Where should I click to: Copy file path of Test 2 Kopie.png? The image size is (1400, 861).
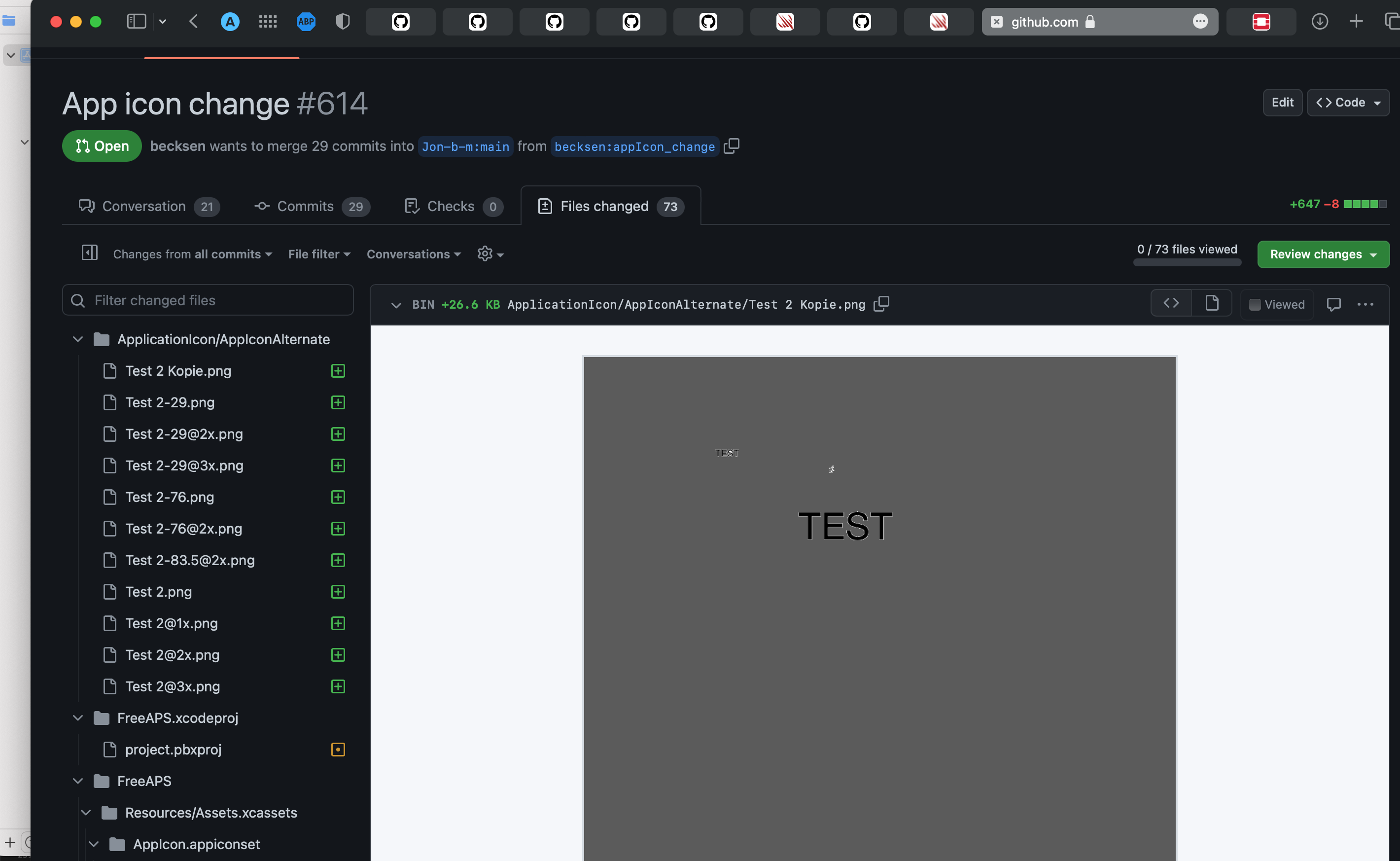881,304
